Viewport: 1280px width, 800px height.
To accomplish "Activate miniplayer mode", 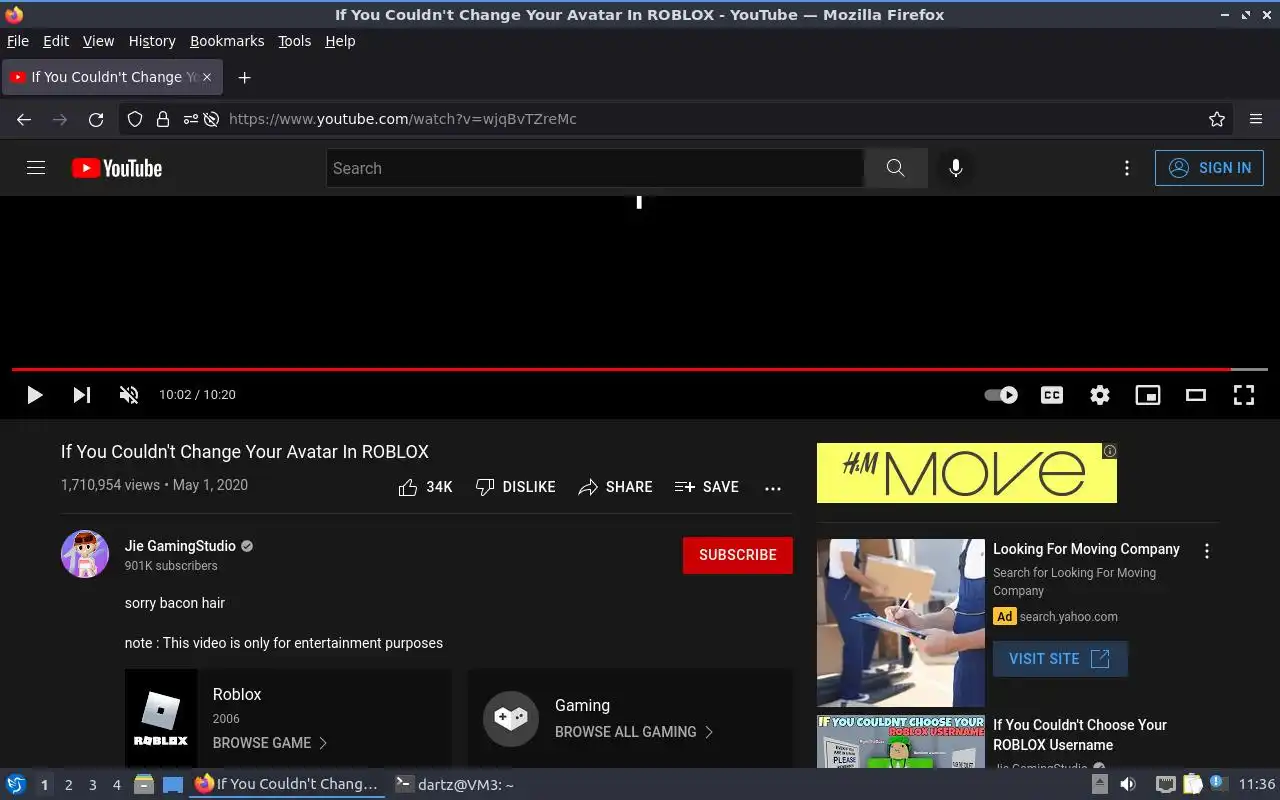I will (x=1148, y=395).
